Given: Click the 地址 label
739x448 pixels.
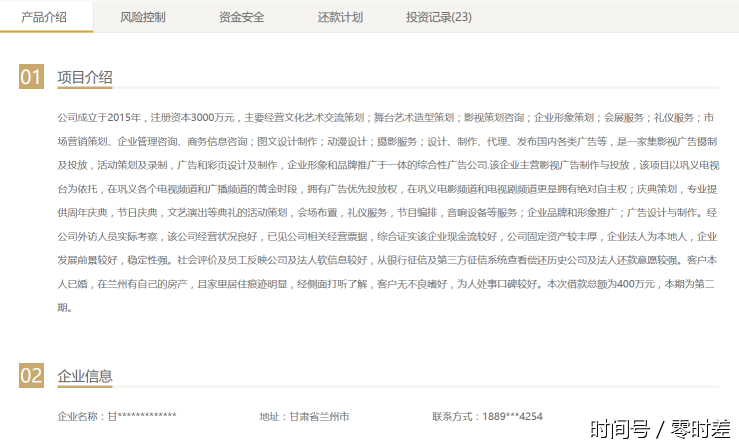Looking at the screenshot, I should tap(272, 416).
